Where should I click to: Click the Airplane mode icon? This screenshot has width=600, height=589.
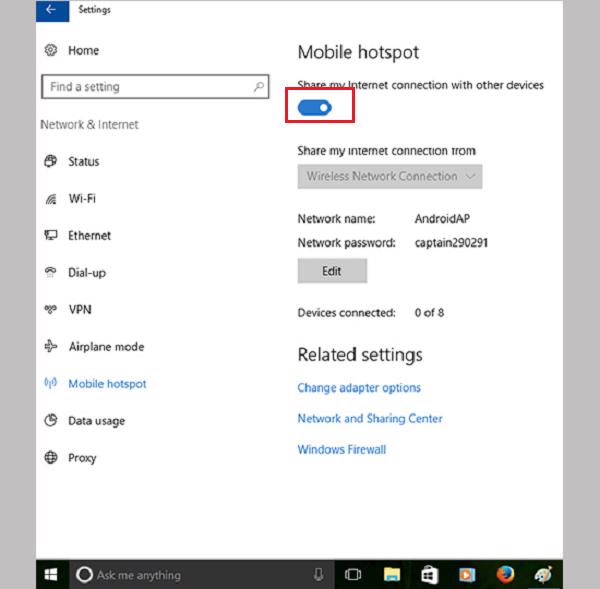tap(50, 347)
